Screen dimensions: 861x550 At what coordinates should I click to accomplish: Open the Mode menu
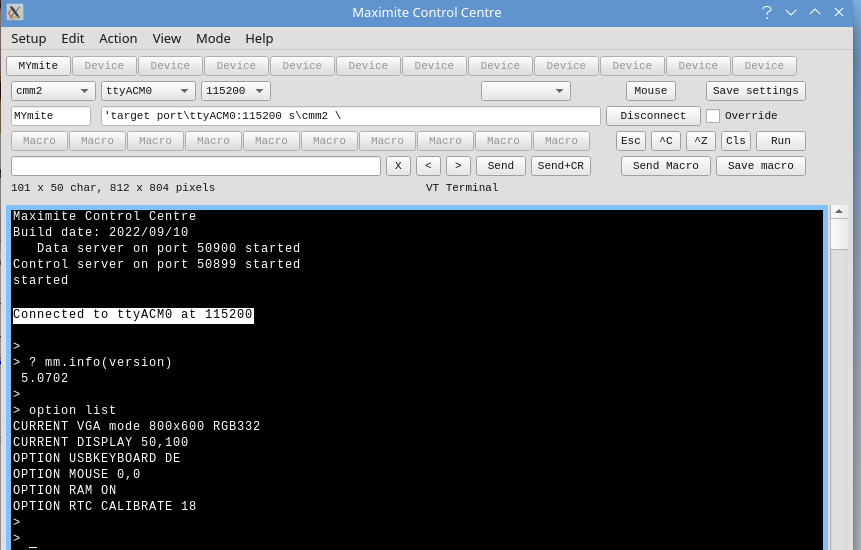[213, 38]
